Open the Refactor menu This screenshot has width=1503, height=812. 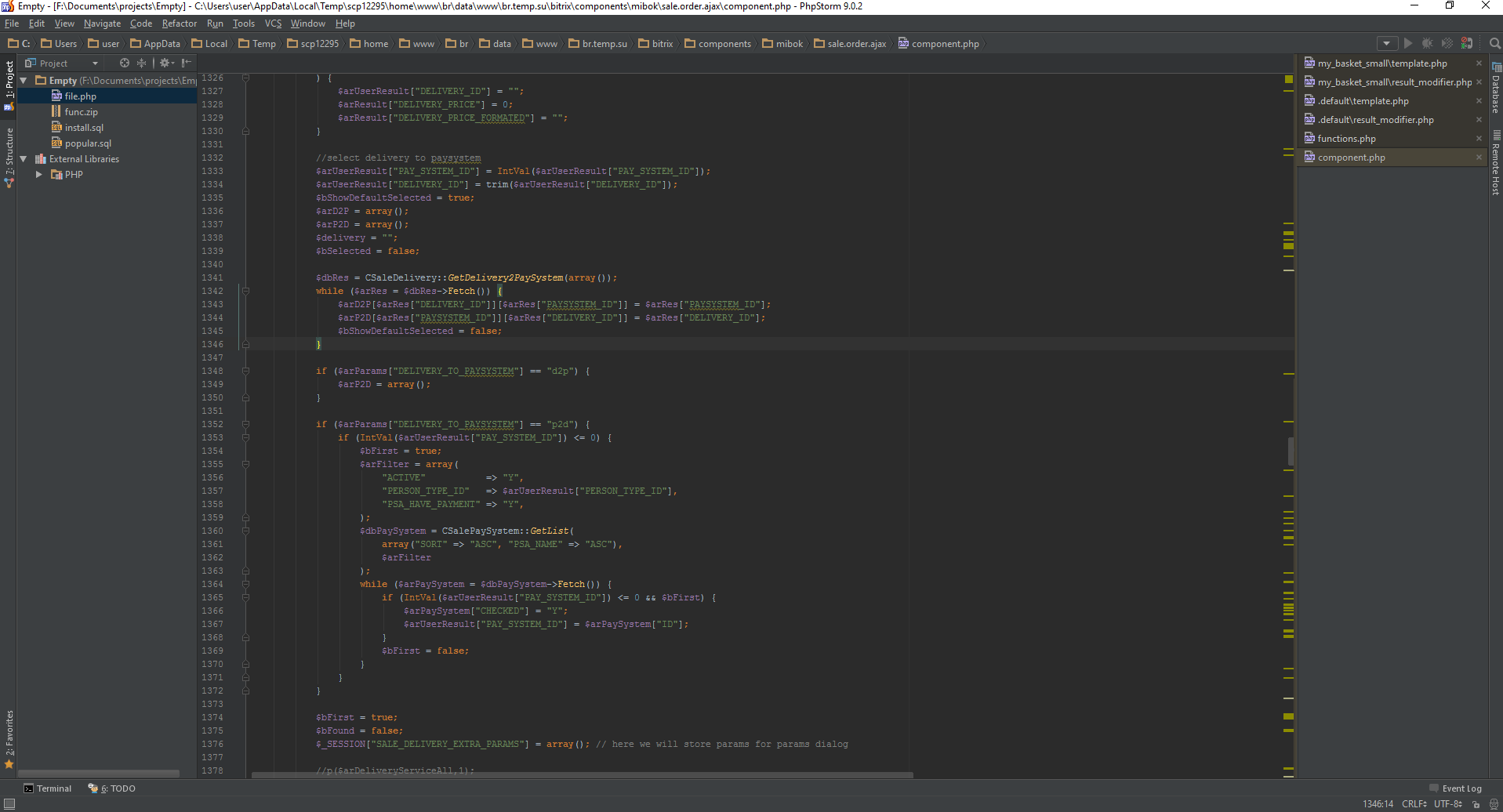pos(179,24)
